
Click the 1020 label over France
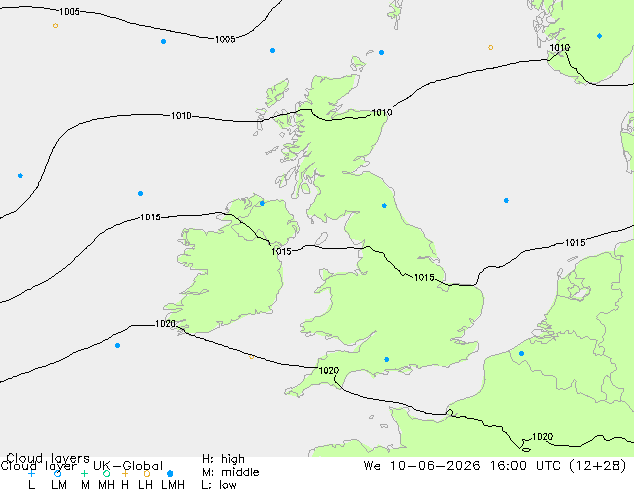542,437
